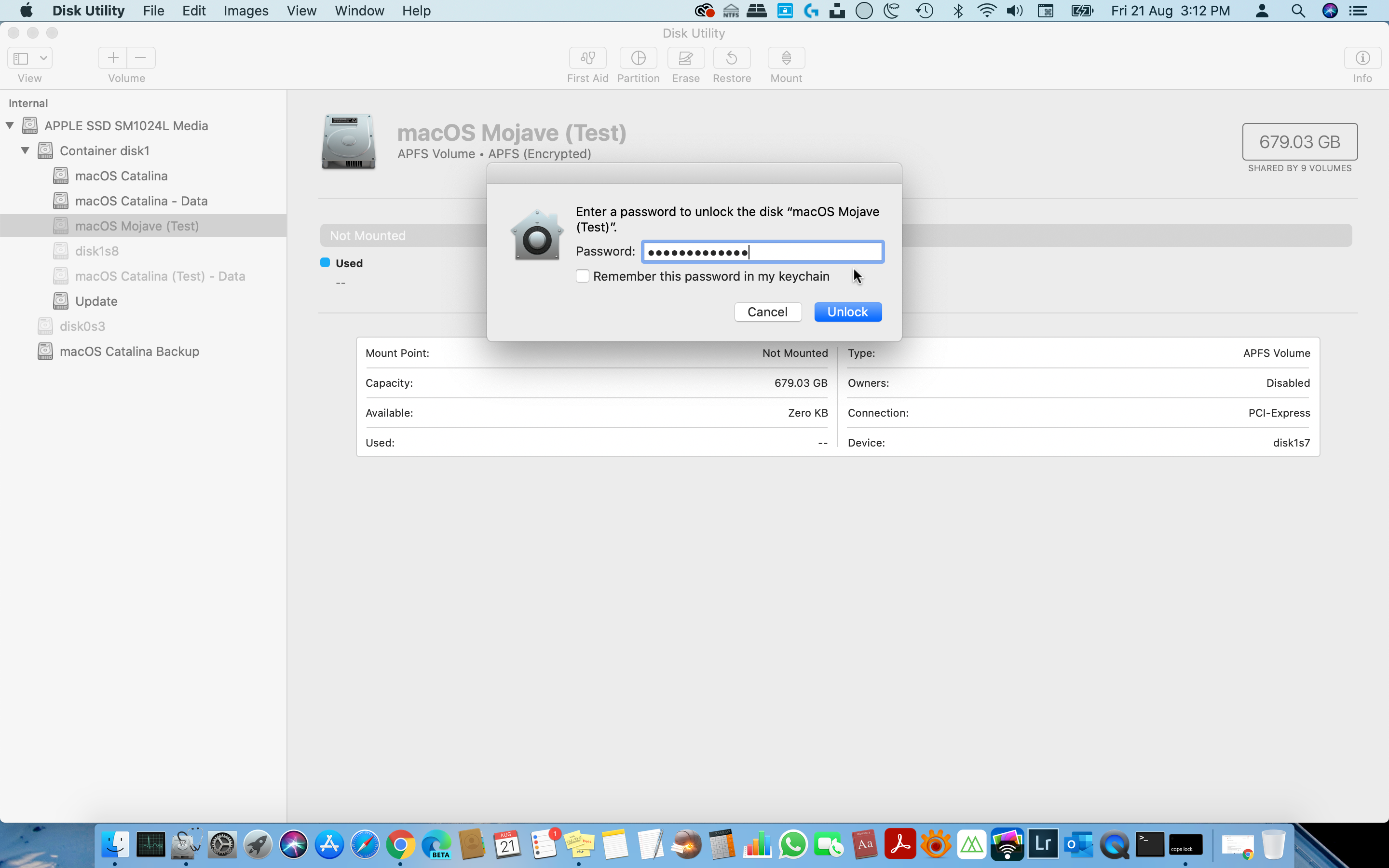The width and height of the screenshot is (1389, 868).
Task: Collapse Container disk1 in the sidebar
Action: pos(25,150)
